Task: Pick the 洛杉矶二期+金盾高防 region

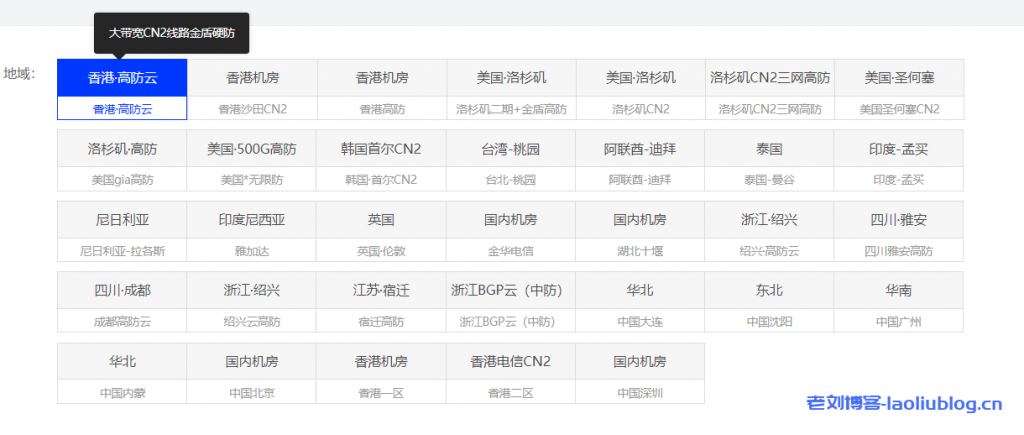Action: (511, 89)
